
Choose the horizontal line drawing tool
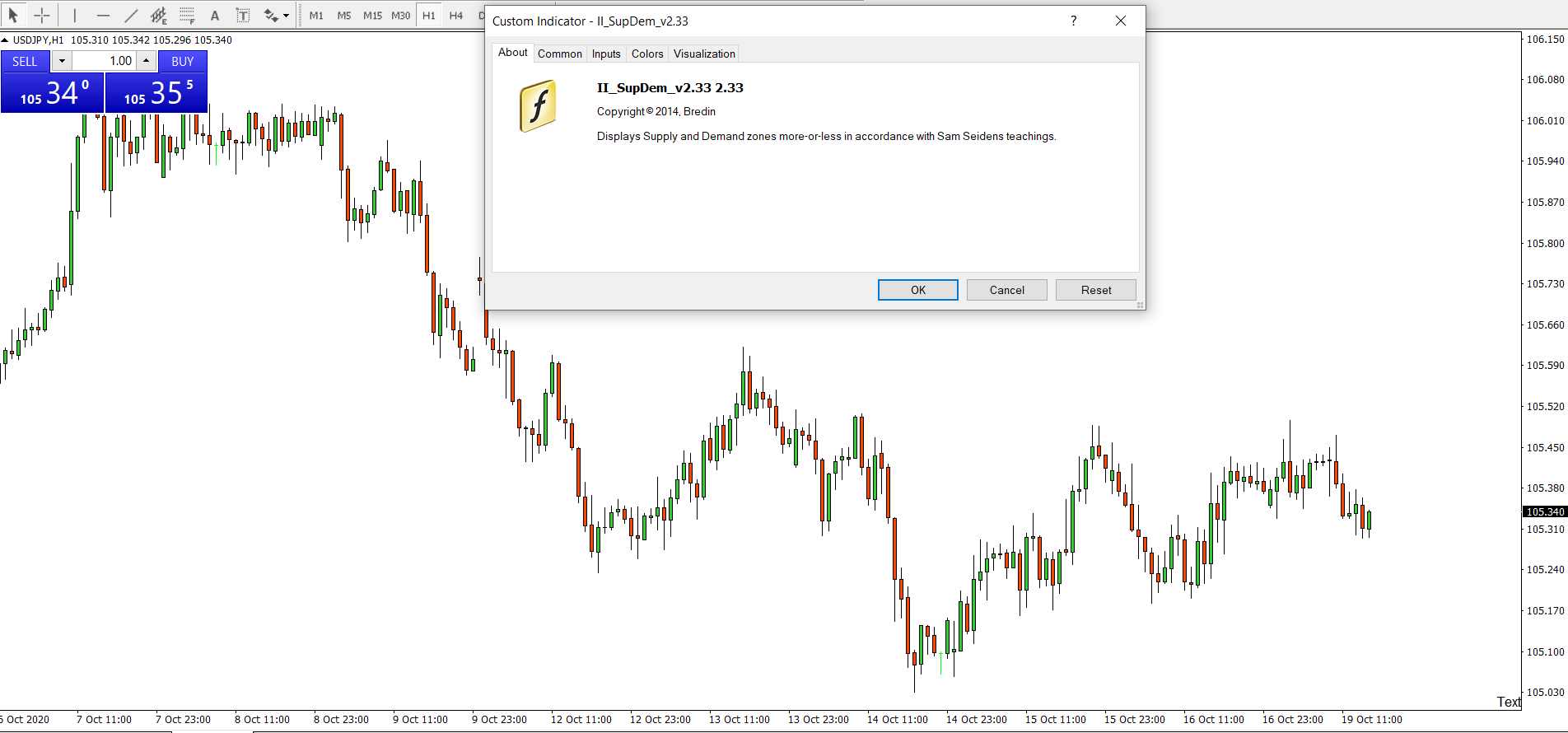(x=103, y=15)
